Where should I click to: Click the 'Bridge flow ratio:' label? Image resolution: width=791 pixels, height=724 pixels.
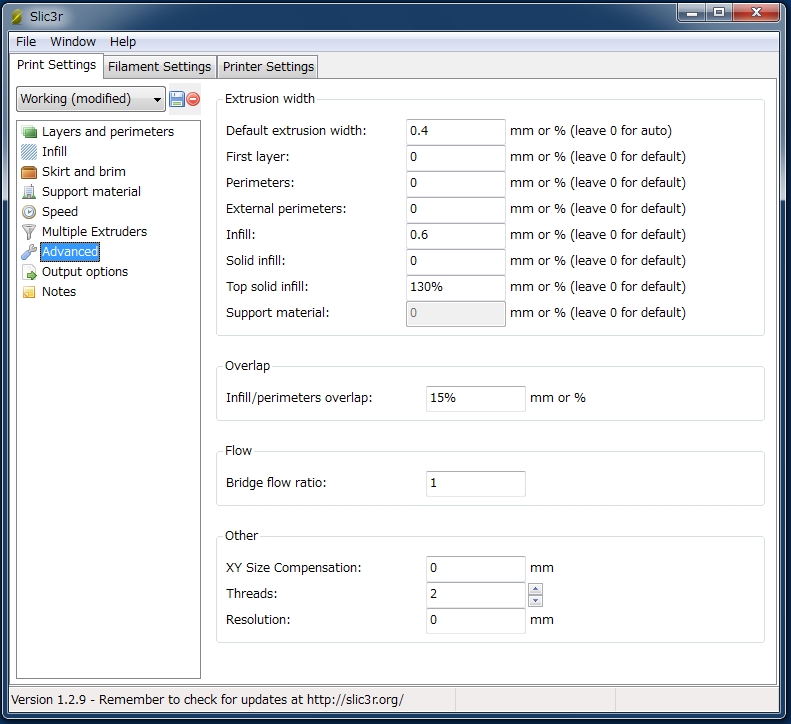276,483
